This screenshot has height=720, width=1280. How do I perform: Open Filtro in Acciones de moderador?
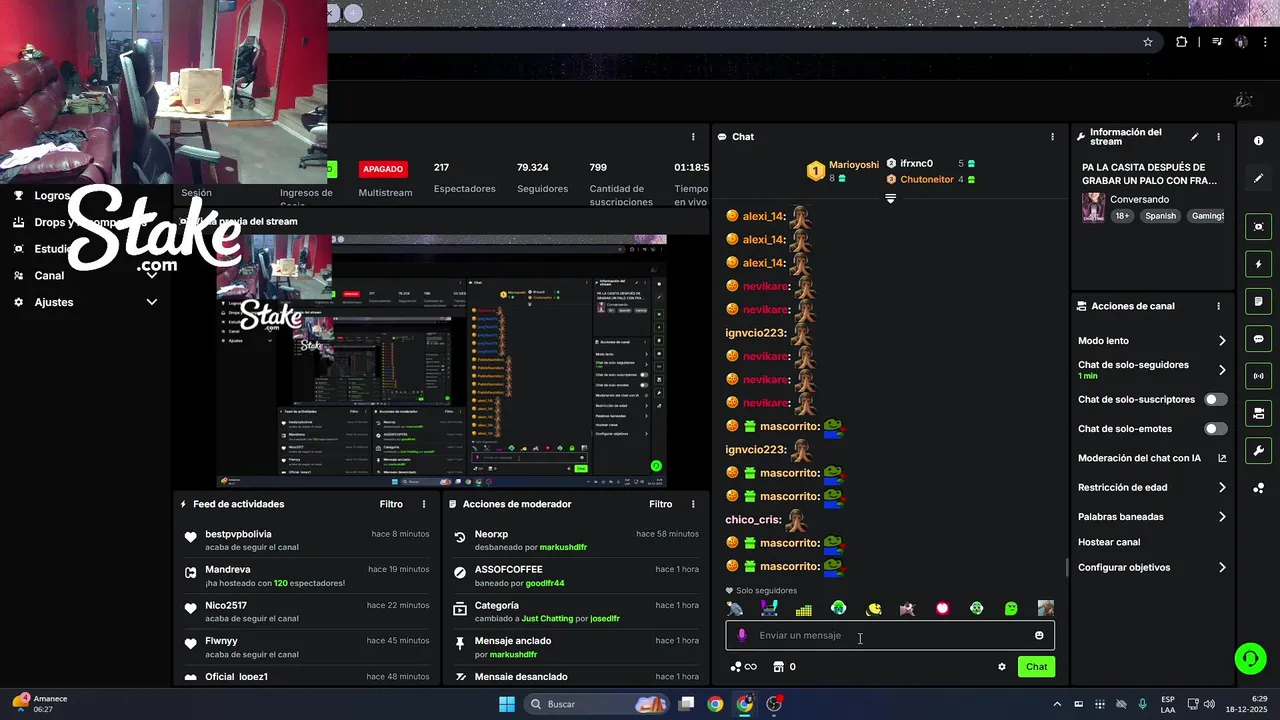coord(660,504)
